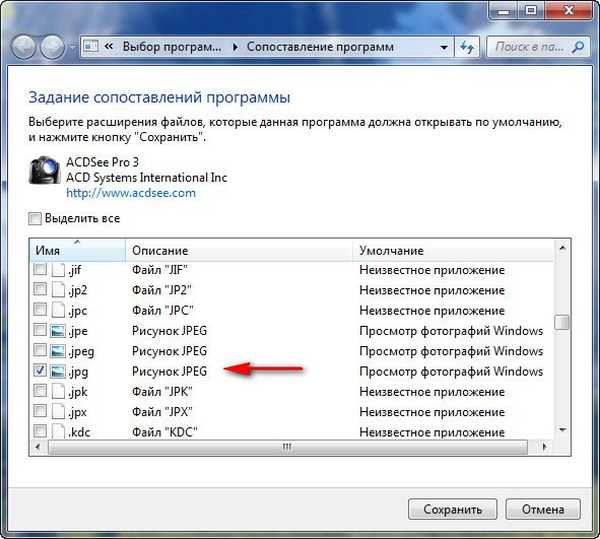Click the vertical scrollbar thumb in list
The image size is (600, 539).
tap(562, 322)
